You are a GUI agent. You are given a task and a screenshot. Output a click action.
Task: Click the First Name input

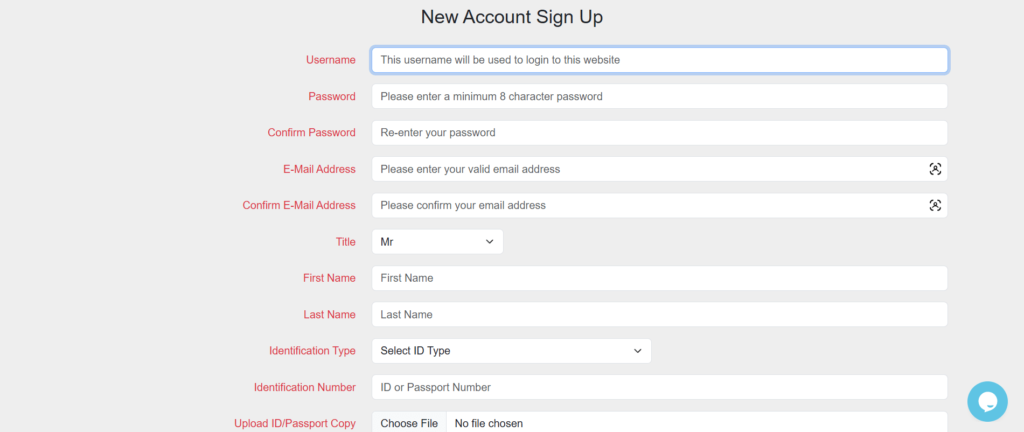point(660,278)
